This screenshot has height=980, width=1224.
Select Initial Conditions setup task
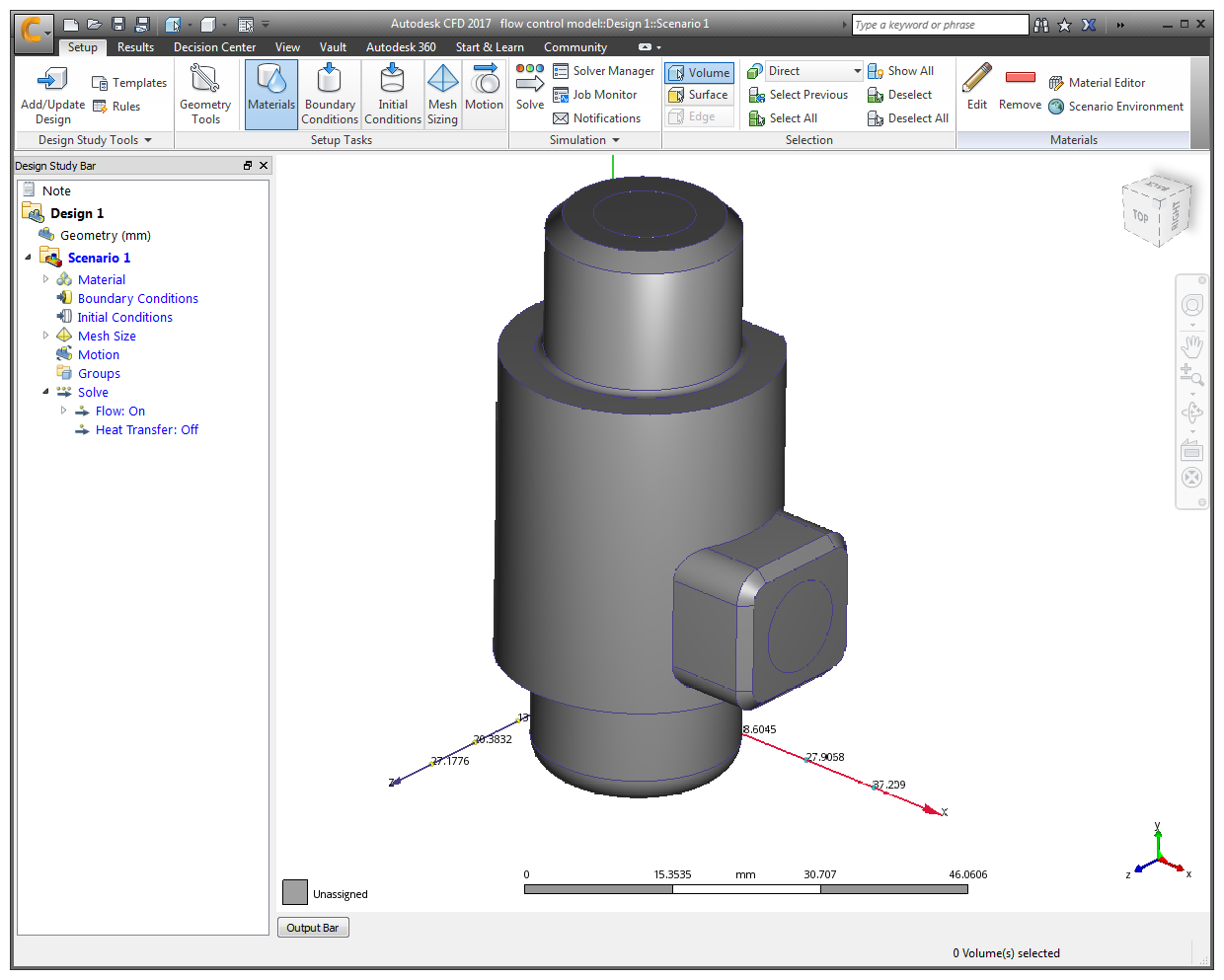(x=393, y=94)
